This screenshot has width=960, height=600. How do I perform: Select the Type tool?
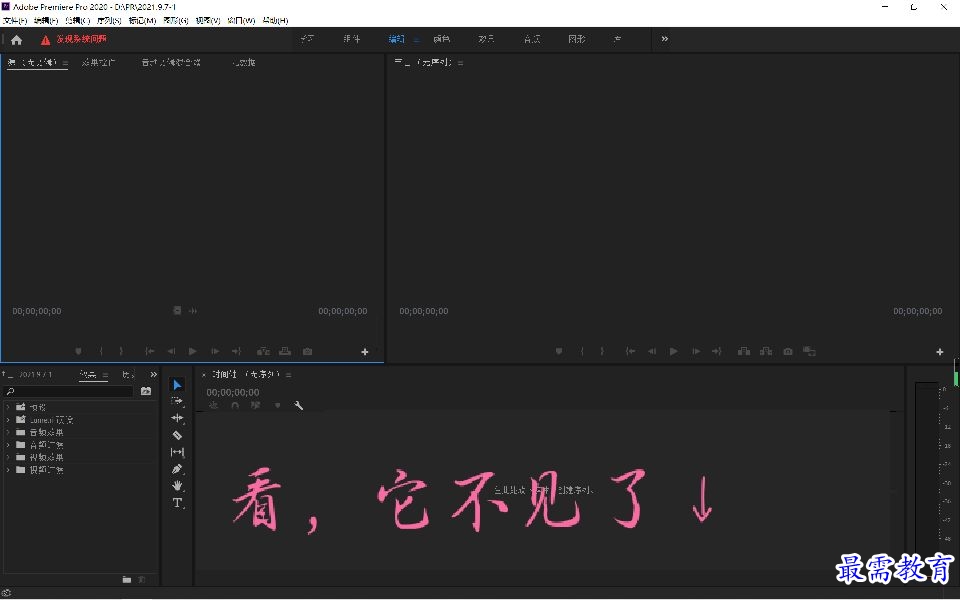177,503
